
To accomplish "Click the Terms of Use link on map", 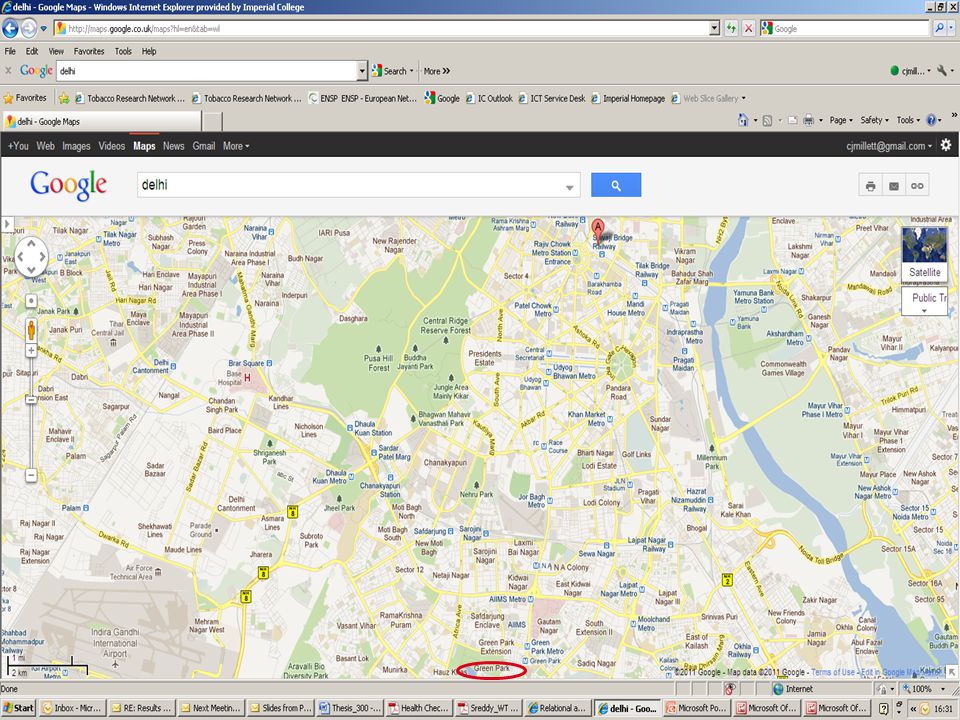I will click(x=833, y=672).
